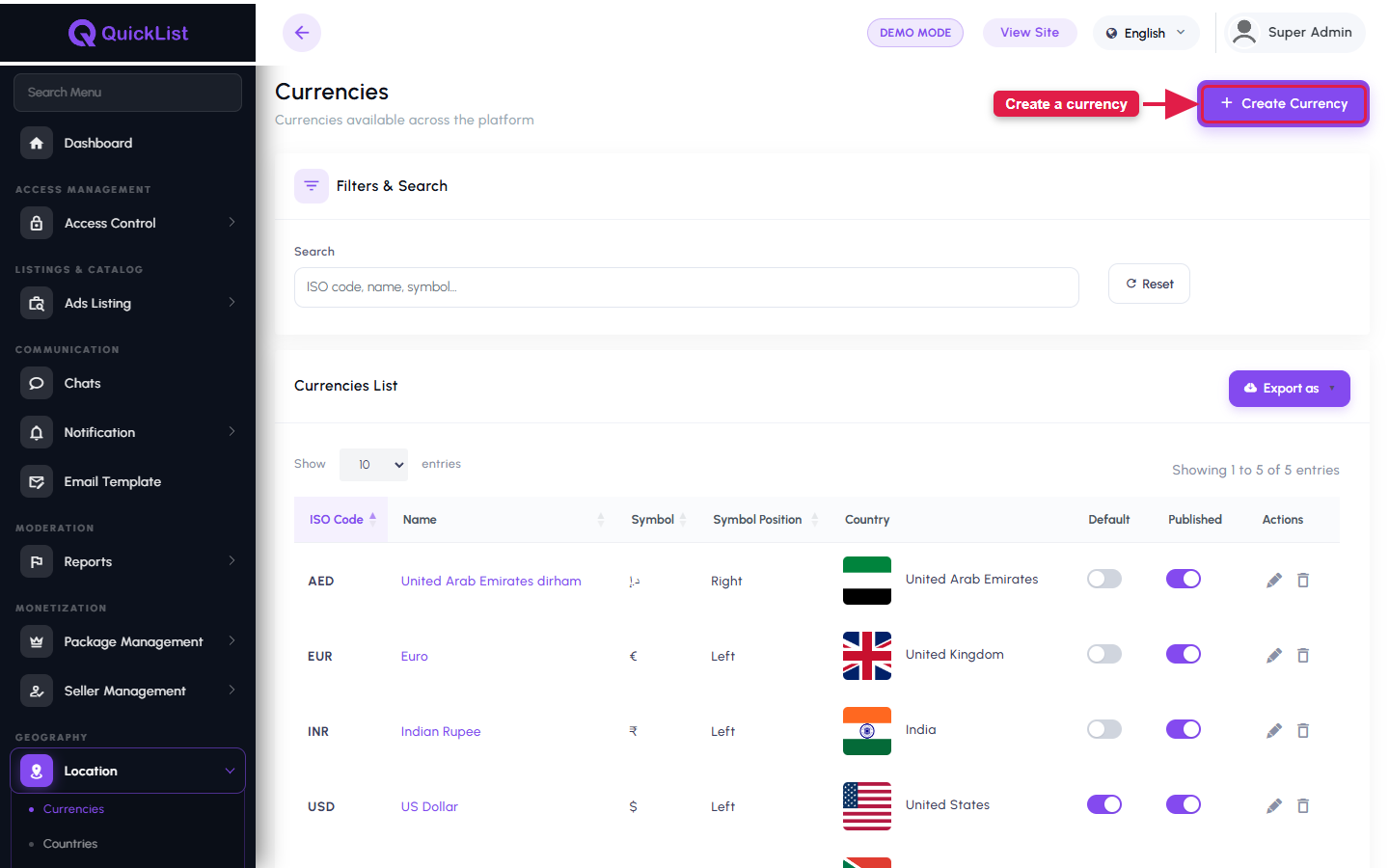Collapse the Location menu chevron

point(230,771)
